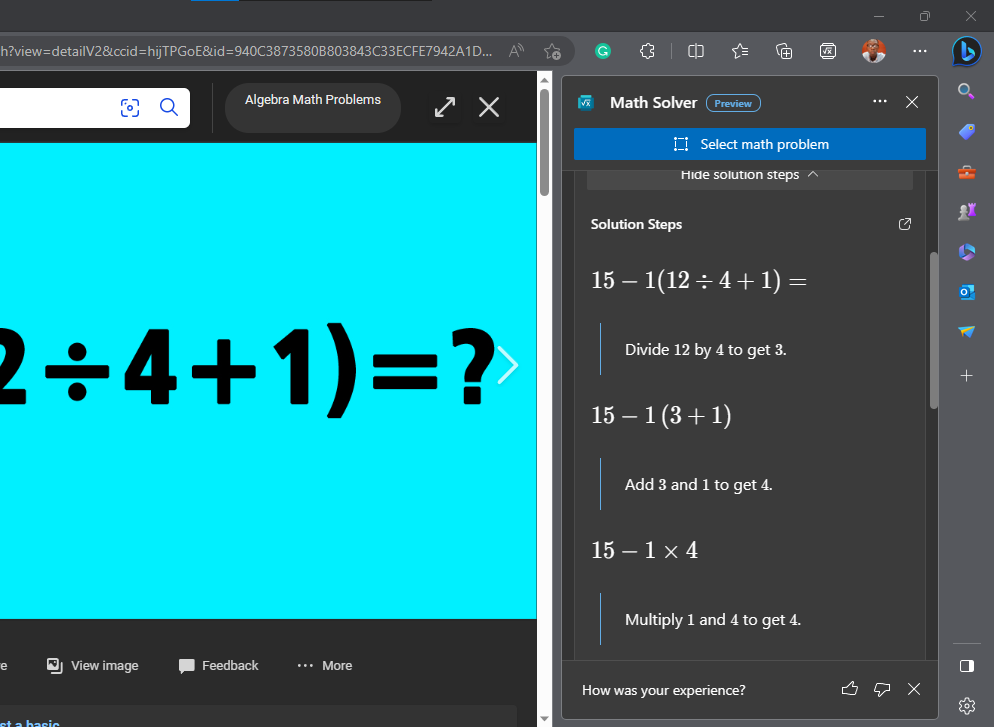
Task: Open the Extensions puzzle icon
Action: pyautogui.click(x=647, y=51)
